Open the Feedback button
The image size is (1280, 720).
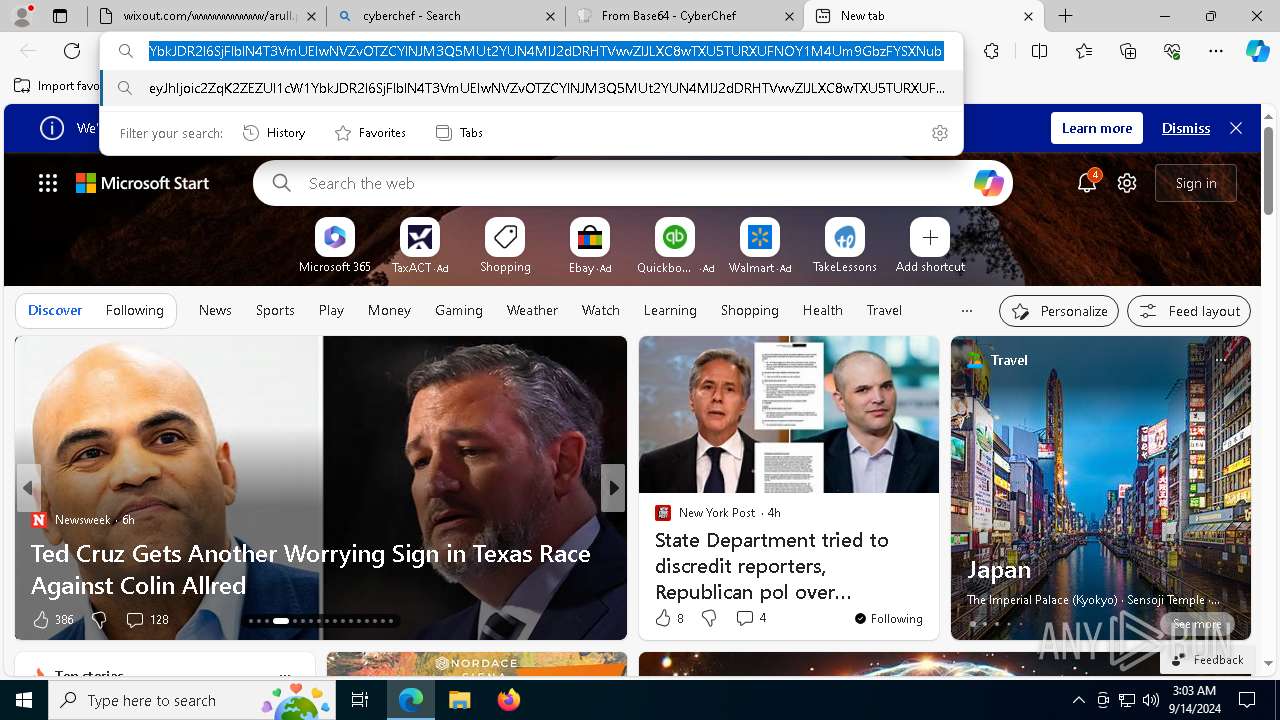pos(1207,660)
